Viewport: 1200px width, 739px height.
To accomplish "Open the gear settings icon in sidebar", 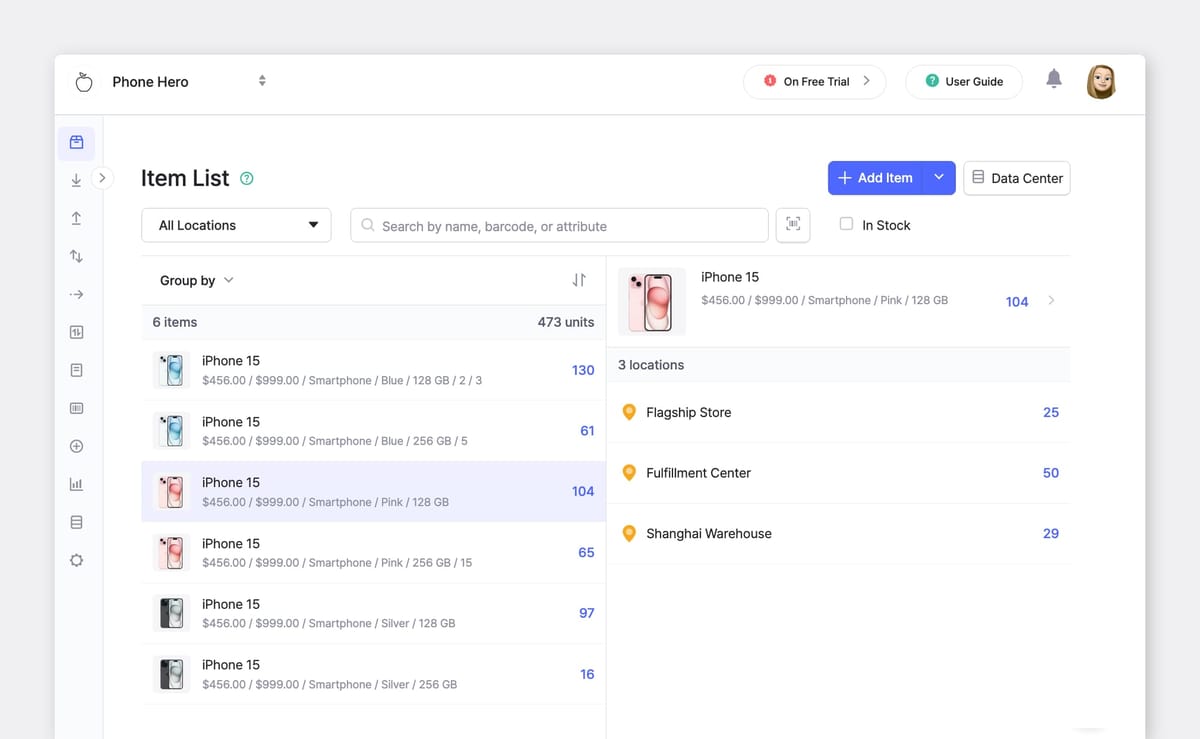I will click(76, 560).
